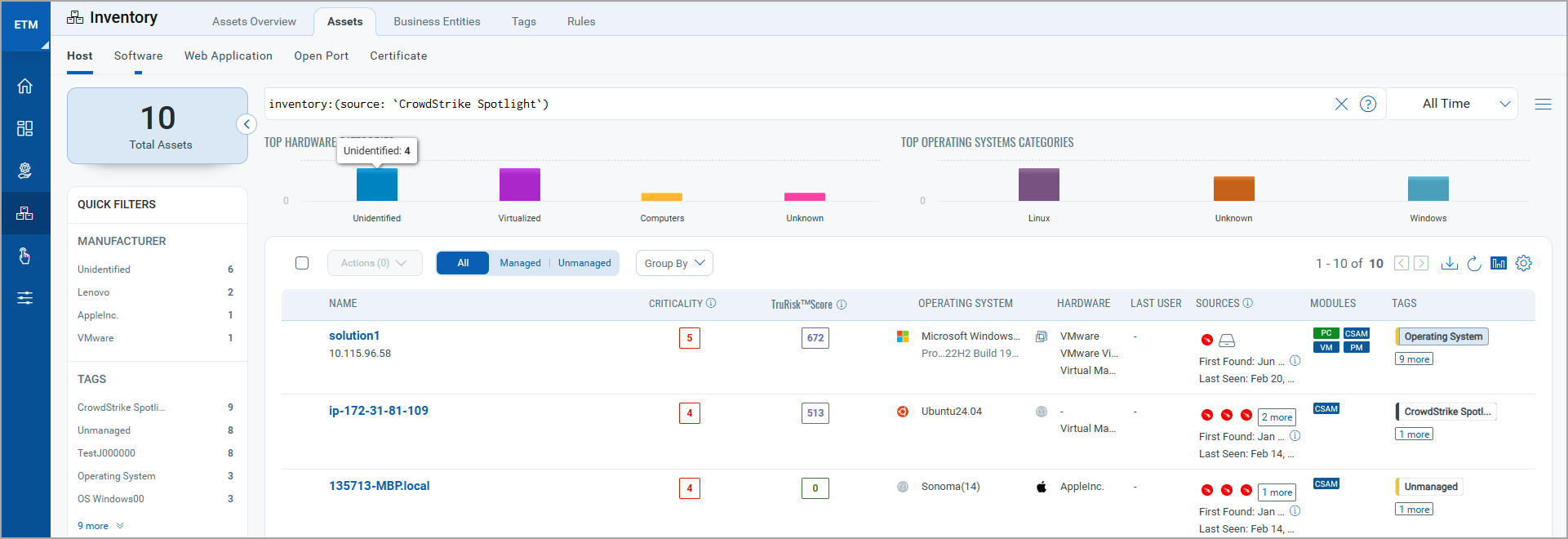Click the purple Virtualized hardware bar

tap(519, 185)
